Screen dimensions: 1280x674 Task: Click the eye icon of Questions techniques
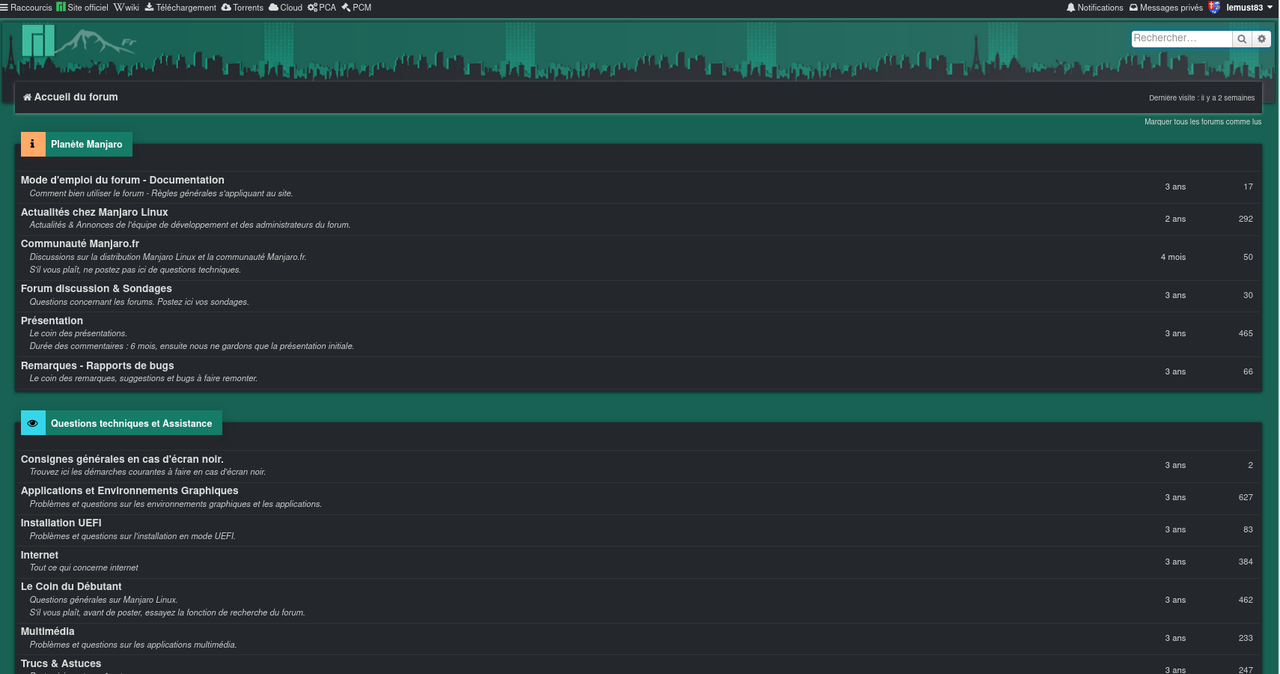33,423
